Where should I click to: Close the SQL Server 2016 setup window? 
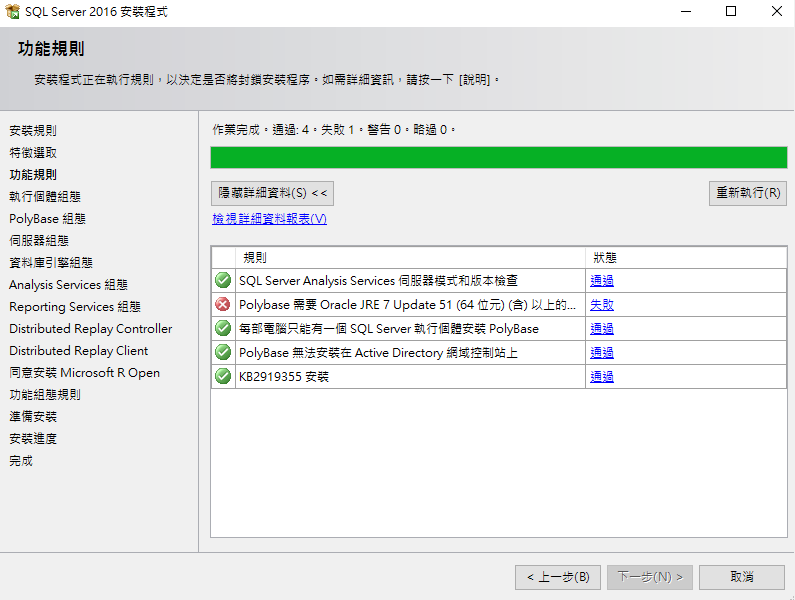click(776, 11)
